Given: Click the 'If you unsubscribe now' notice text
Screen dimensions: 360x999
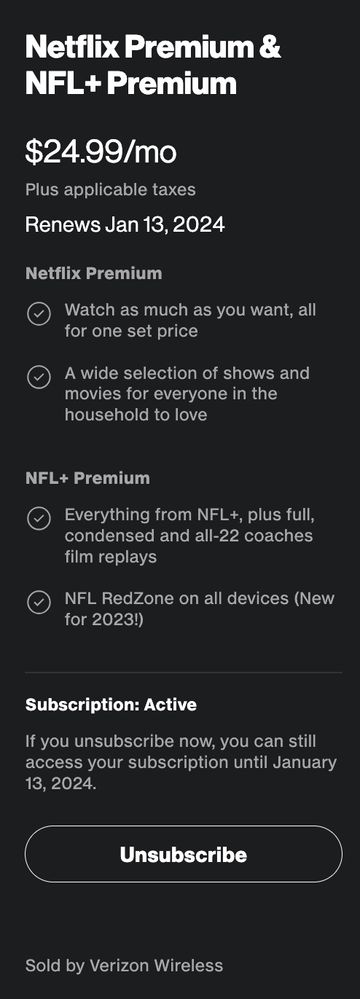Looking at the screenshot, I should tap(181, 763).
